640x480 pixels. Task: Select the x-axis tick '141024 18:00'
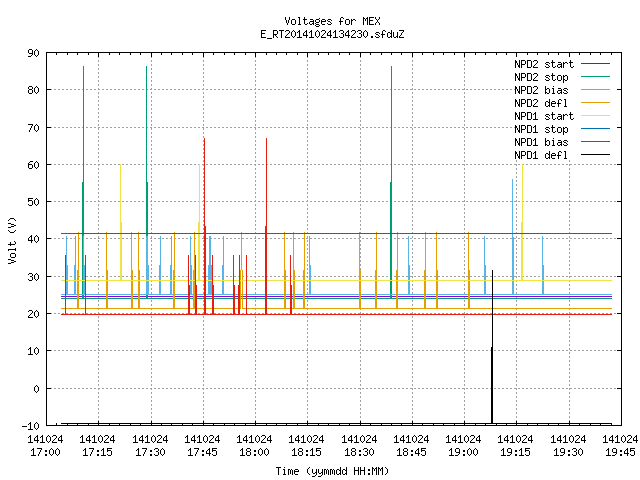254,446
